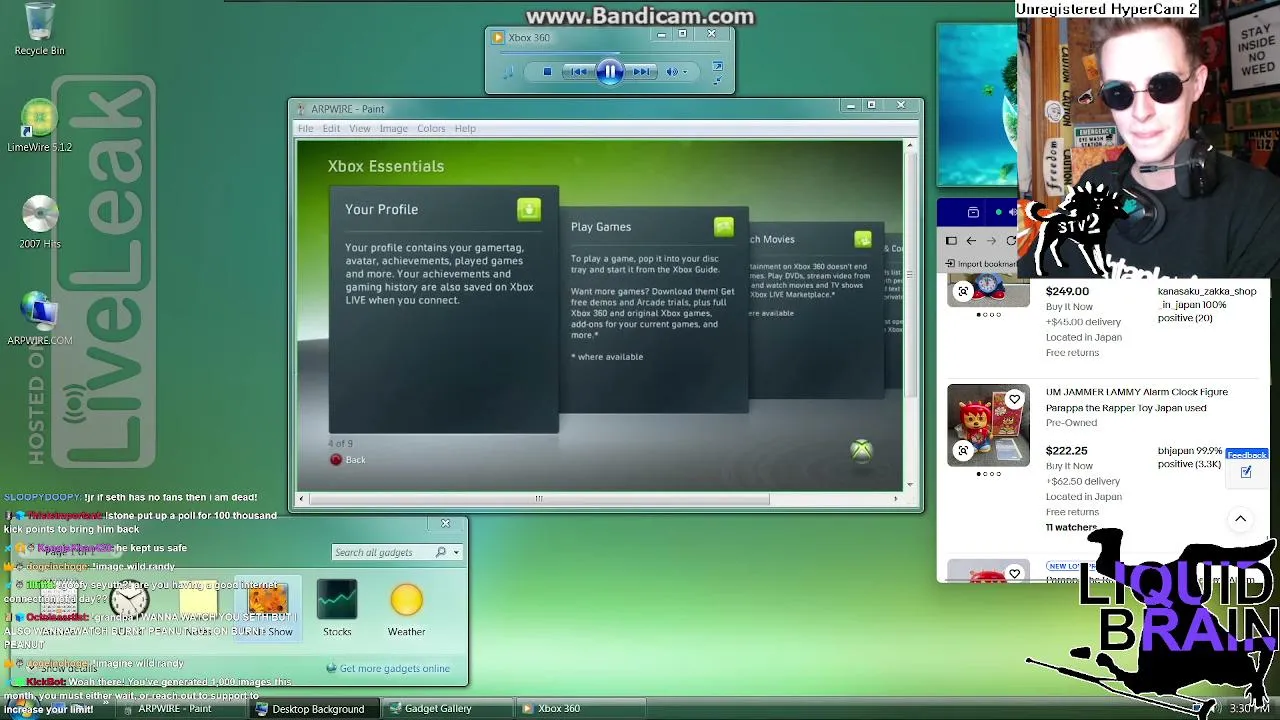Open the Edit menu in Paint
Screen dimensions: 1280x720
tap(331, 128)
